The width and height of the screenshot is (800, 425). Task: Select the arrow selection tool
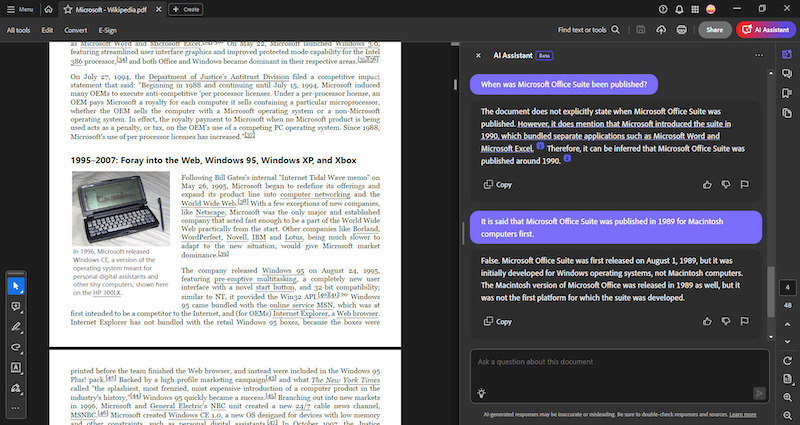pos(16,285)
